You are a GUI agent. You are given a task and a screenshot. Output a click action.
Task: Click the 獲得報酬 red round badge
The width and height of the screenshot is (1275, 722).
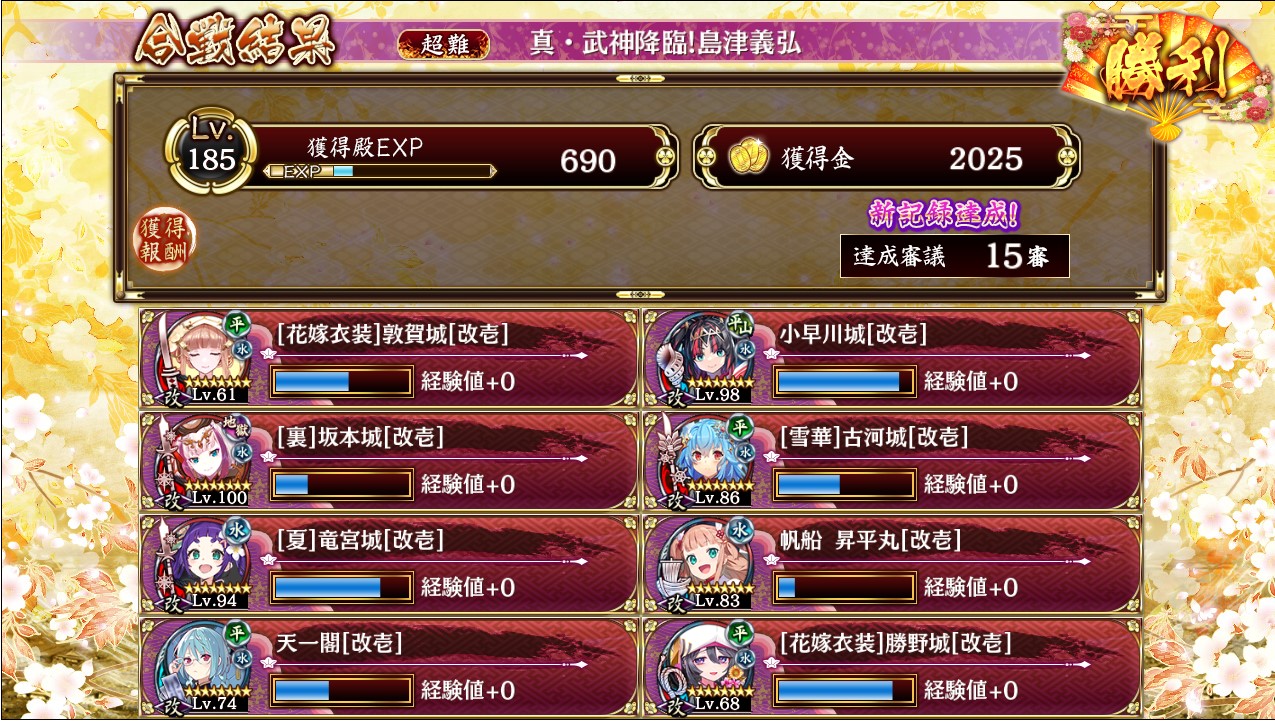click(165, 240)
